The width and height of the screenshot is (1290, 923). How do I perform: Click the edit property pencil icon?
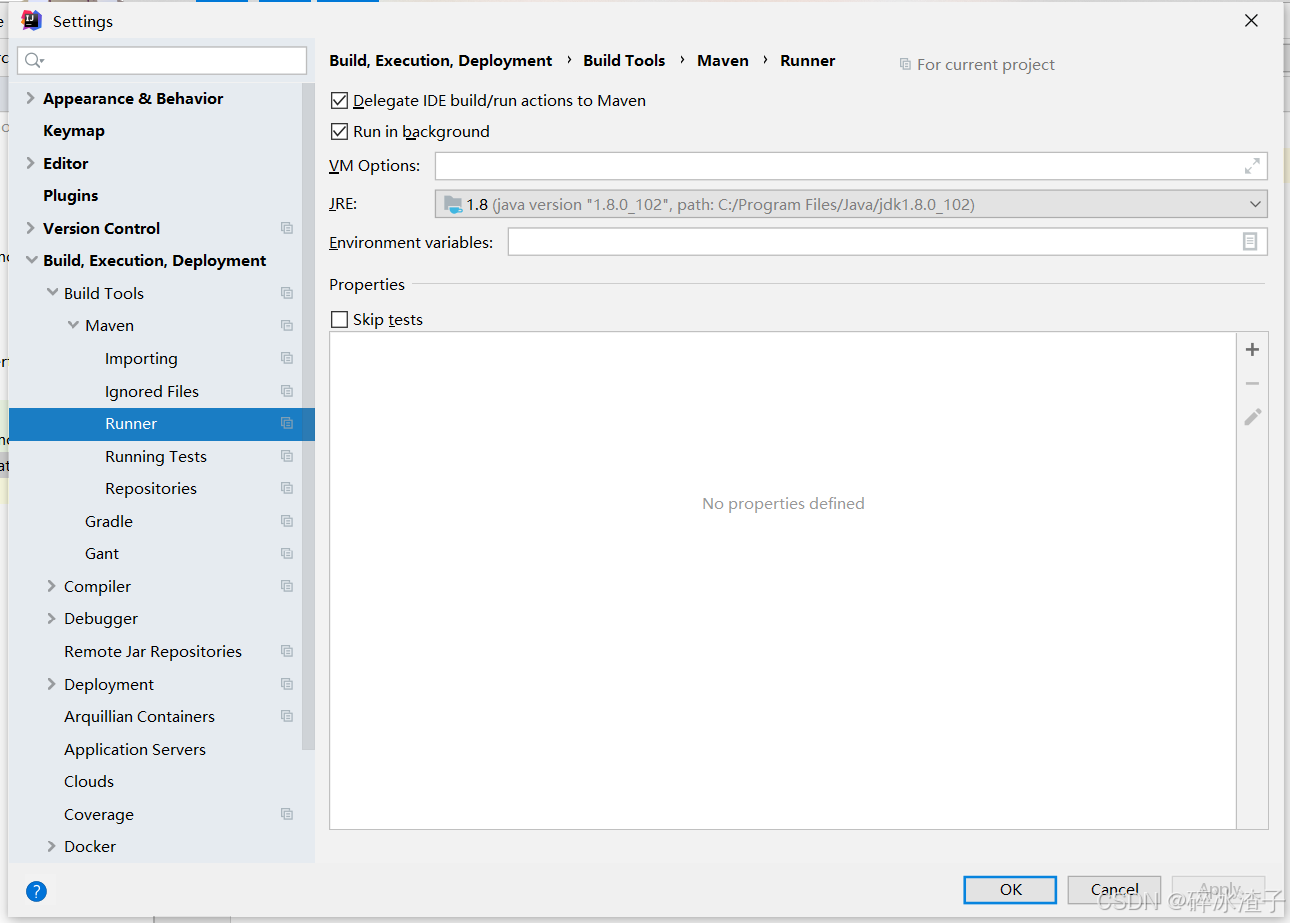click(1252, 417)
